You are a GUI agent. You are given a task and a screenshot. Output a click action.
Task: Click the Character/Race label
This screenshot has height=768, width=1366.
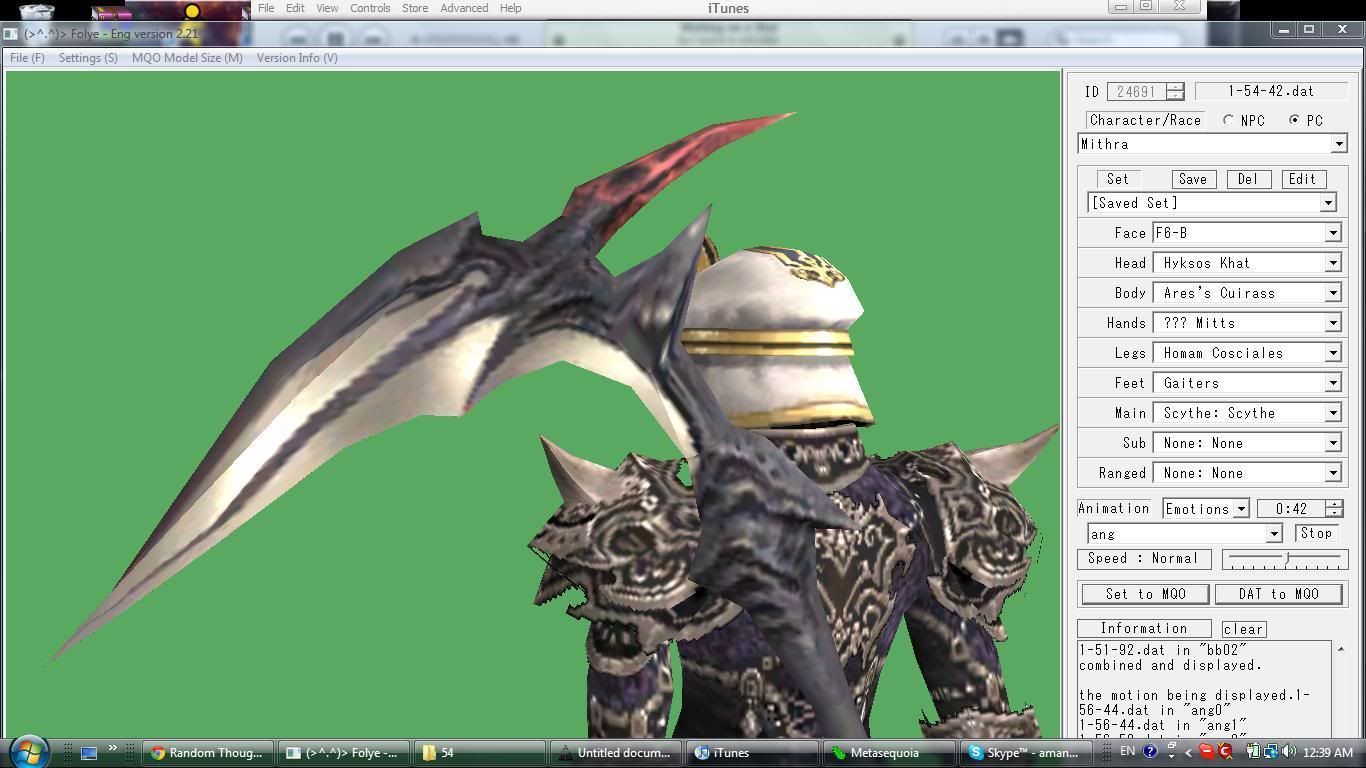click(x=1145, y=120)
